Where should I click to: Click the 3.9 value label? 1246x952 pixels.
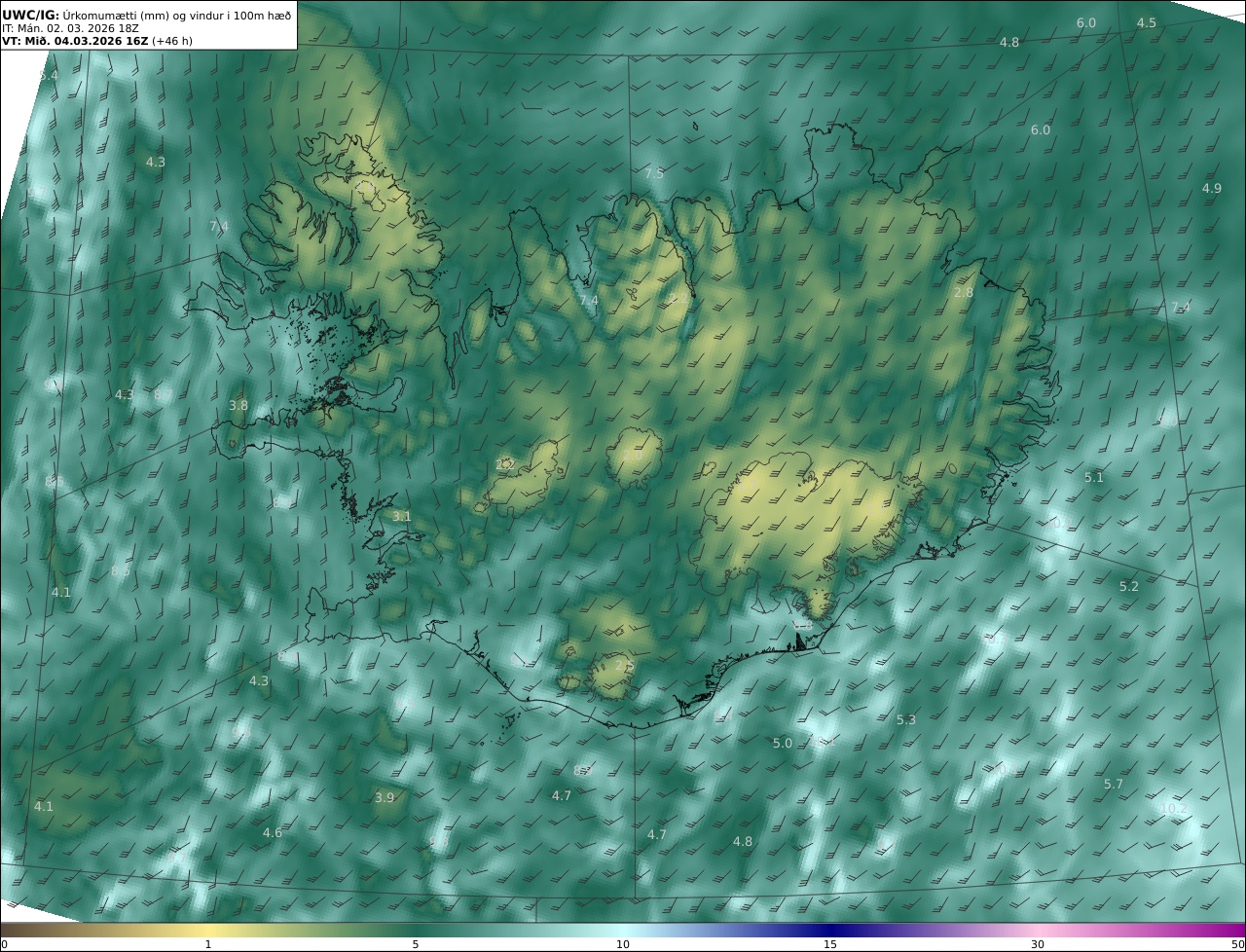pos(385,797)
